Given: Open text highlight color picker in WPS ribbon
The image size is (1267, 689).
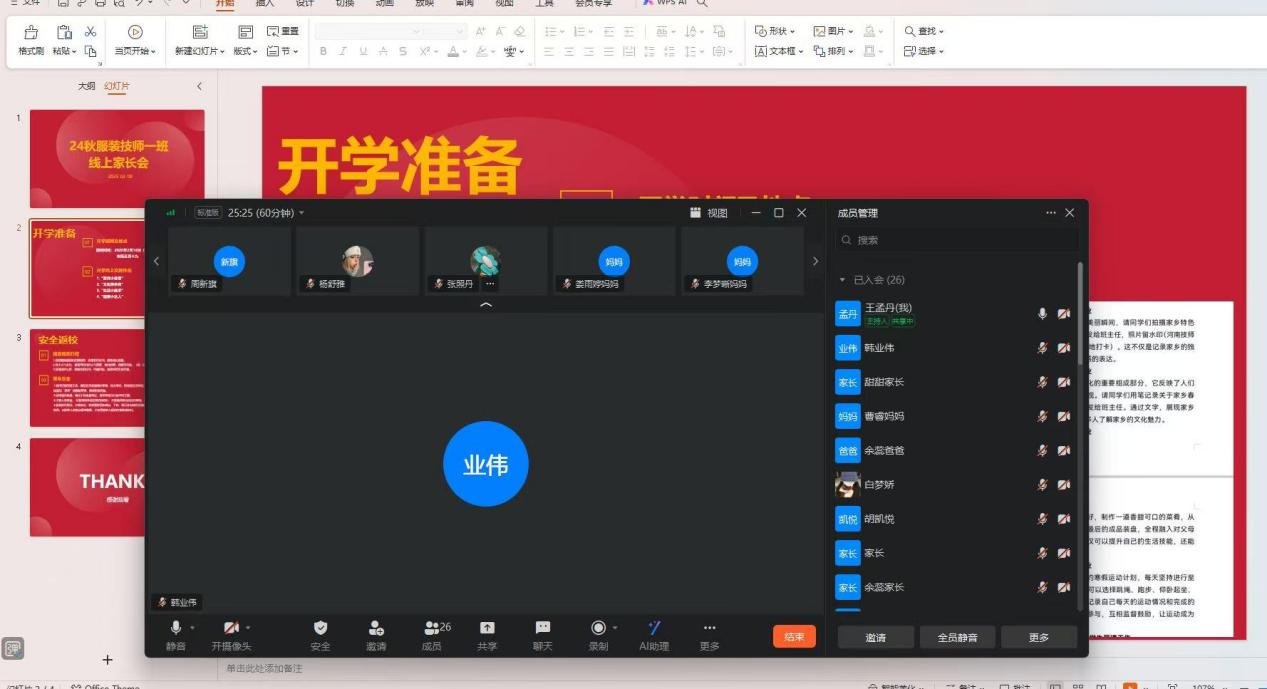Looking at the screenshot, I should (x=485, y=51).
